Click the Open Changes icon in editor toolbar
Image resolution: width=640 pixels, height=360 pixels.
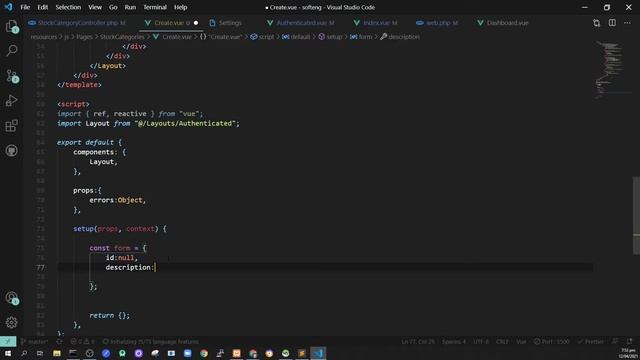click(x=596, y=23)
